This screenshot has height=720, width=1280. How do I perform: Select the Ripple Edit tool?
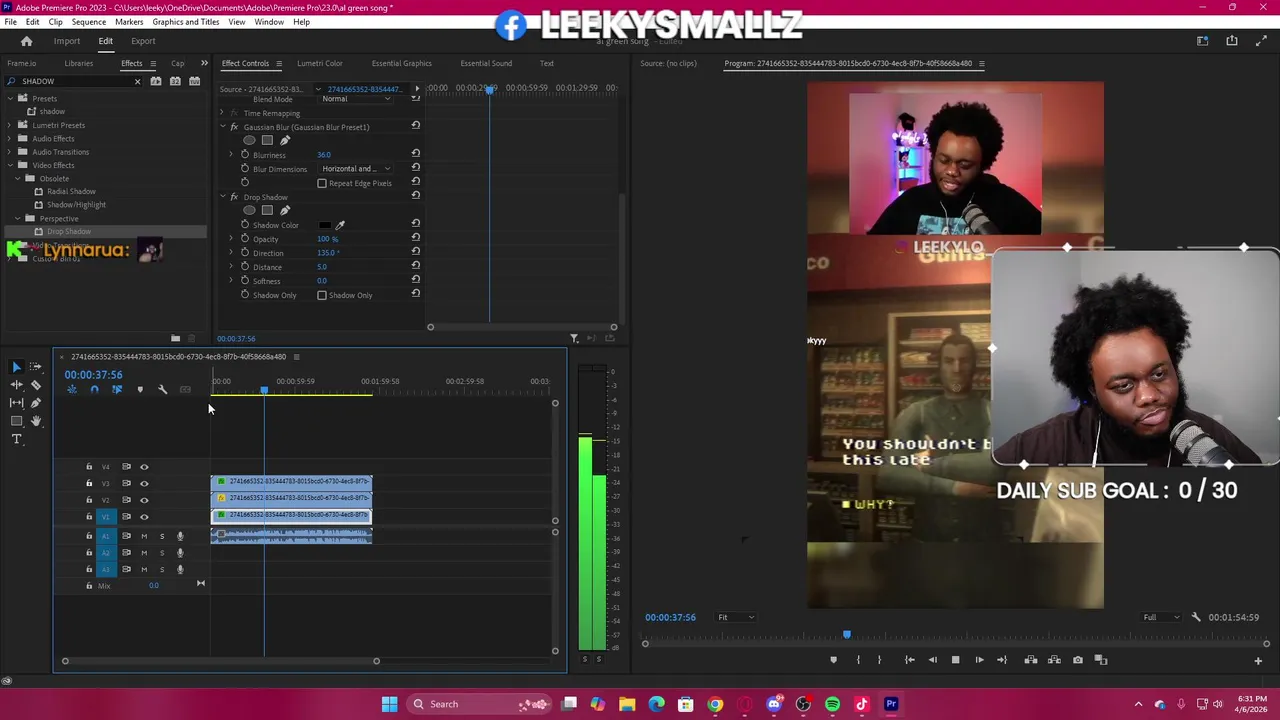tap(16, 385)
